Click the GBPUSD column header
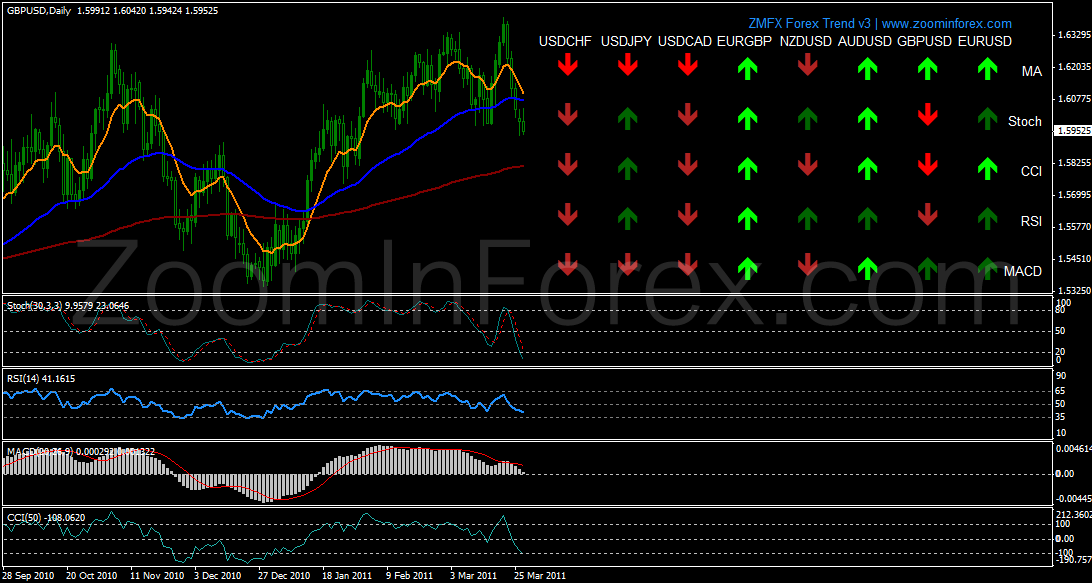Screen dimensions: 1092x583 (924, 42)
